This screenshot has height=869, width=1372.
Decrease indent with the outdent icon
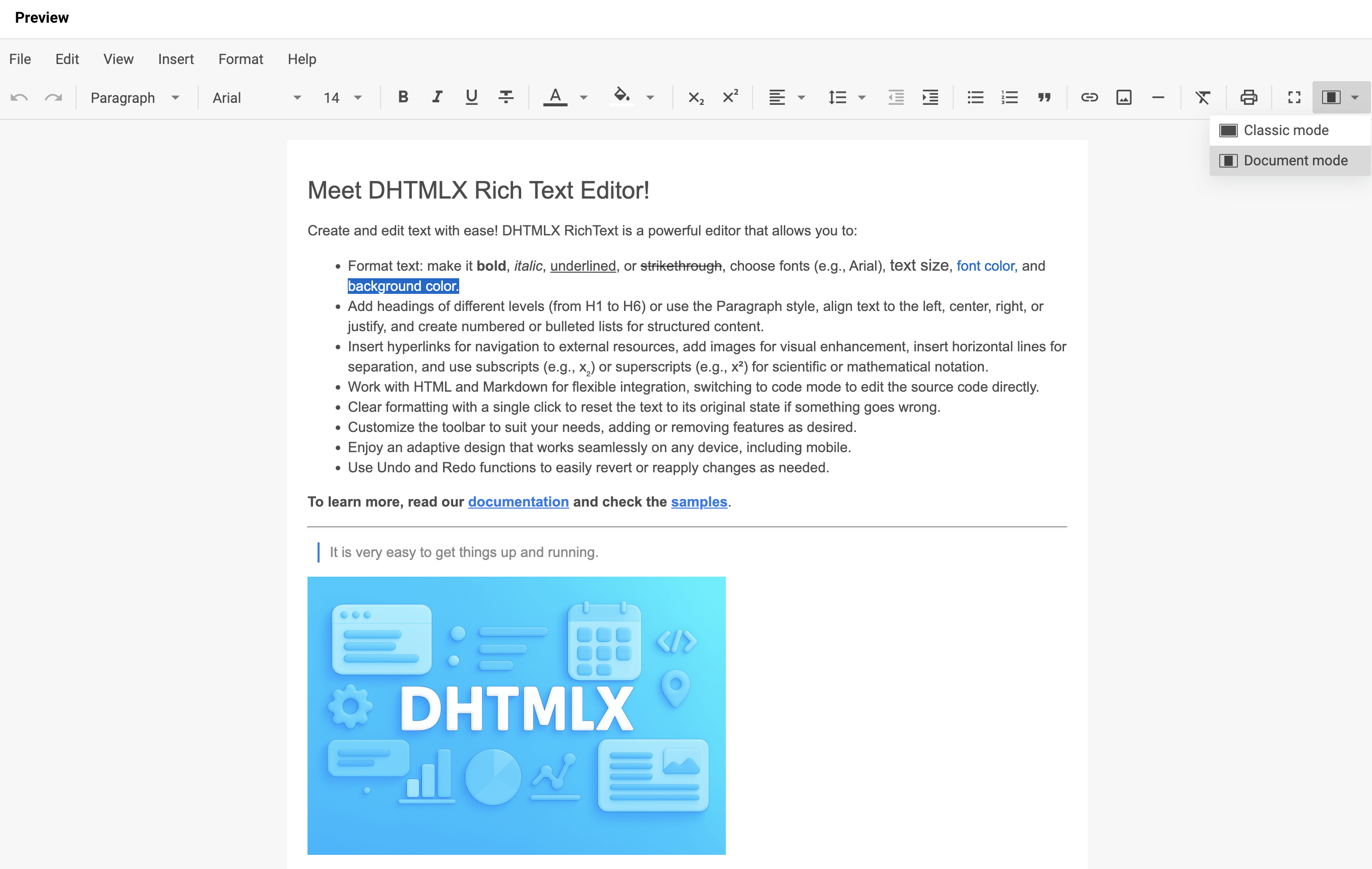896,97
